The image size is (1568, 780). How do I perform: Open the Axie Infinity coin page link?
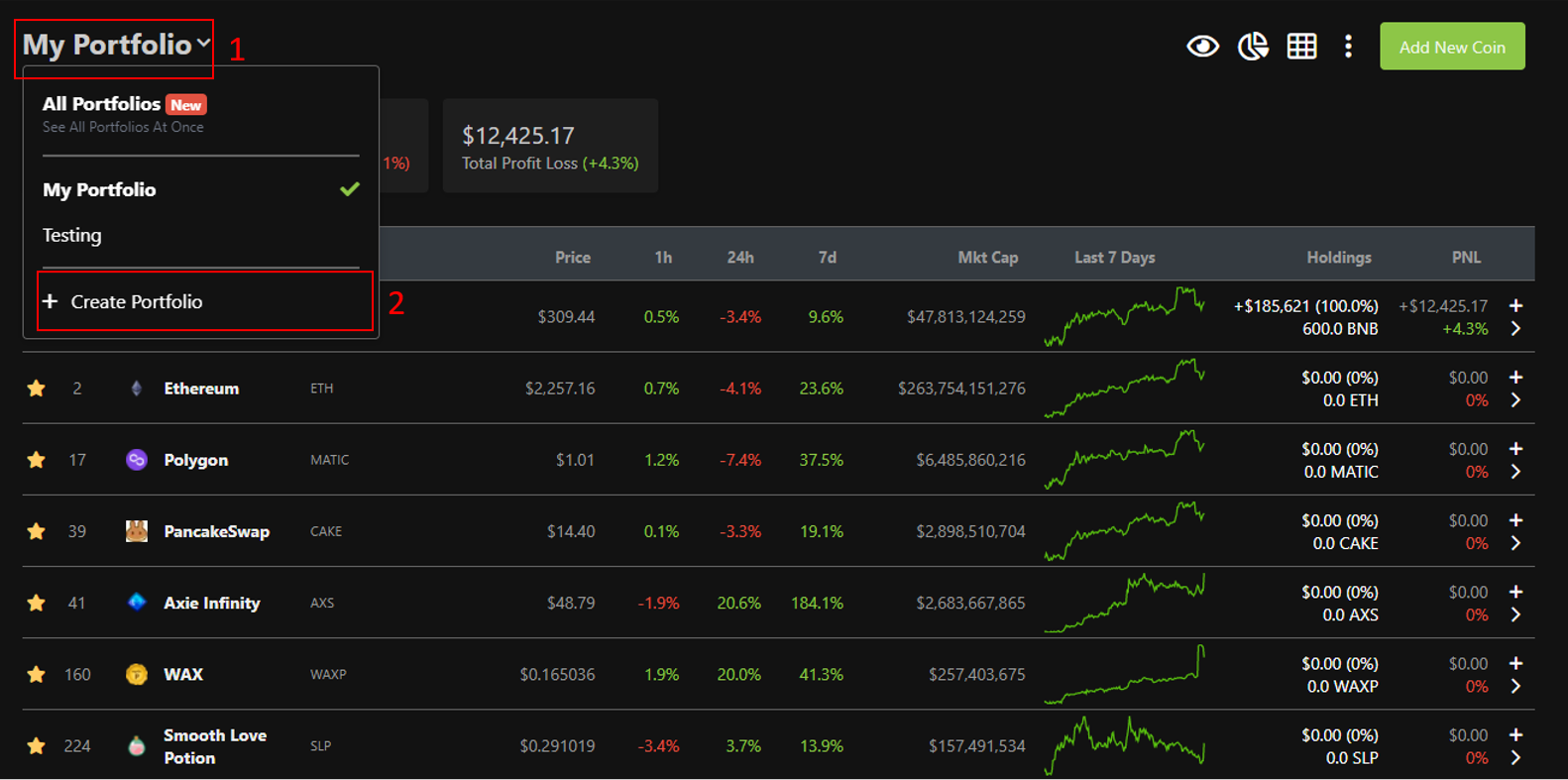(211, 603)
